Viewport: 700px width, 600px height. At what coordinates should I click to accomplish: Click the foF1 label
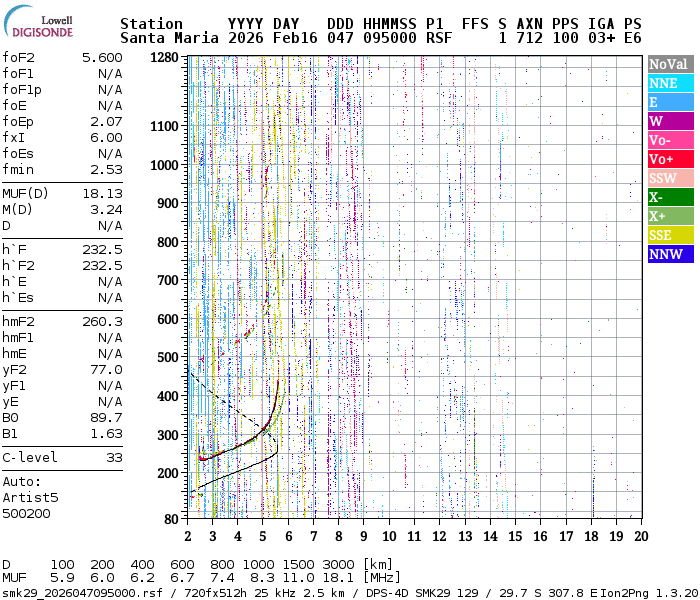pos(18,74)
